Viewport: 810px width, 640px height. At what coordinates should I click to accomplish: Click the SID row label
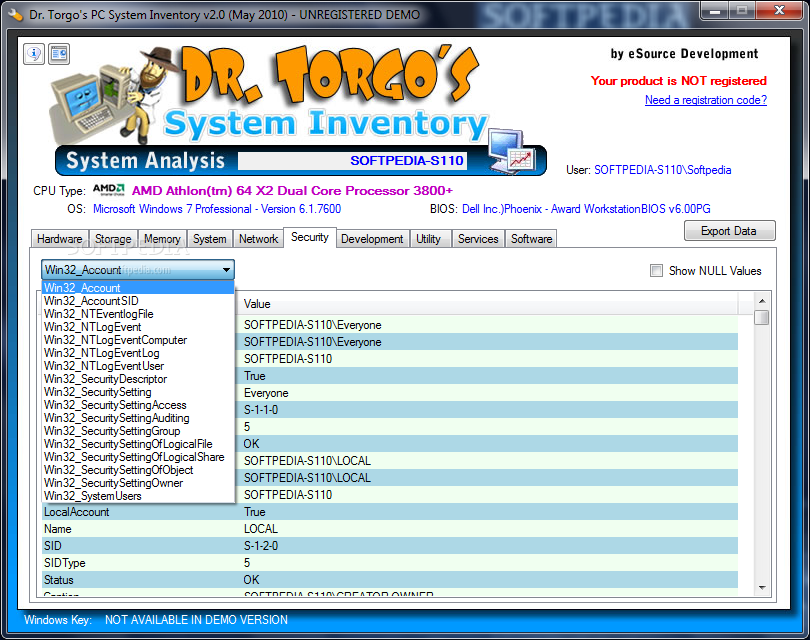click(53, 545)
